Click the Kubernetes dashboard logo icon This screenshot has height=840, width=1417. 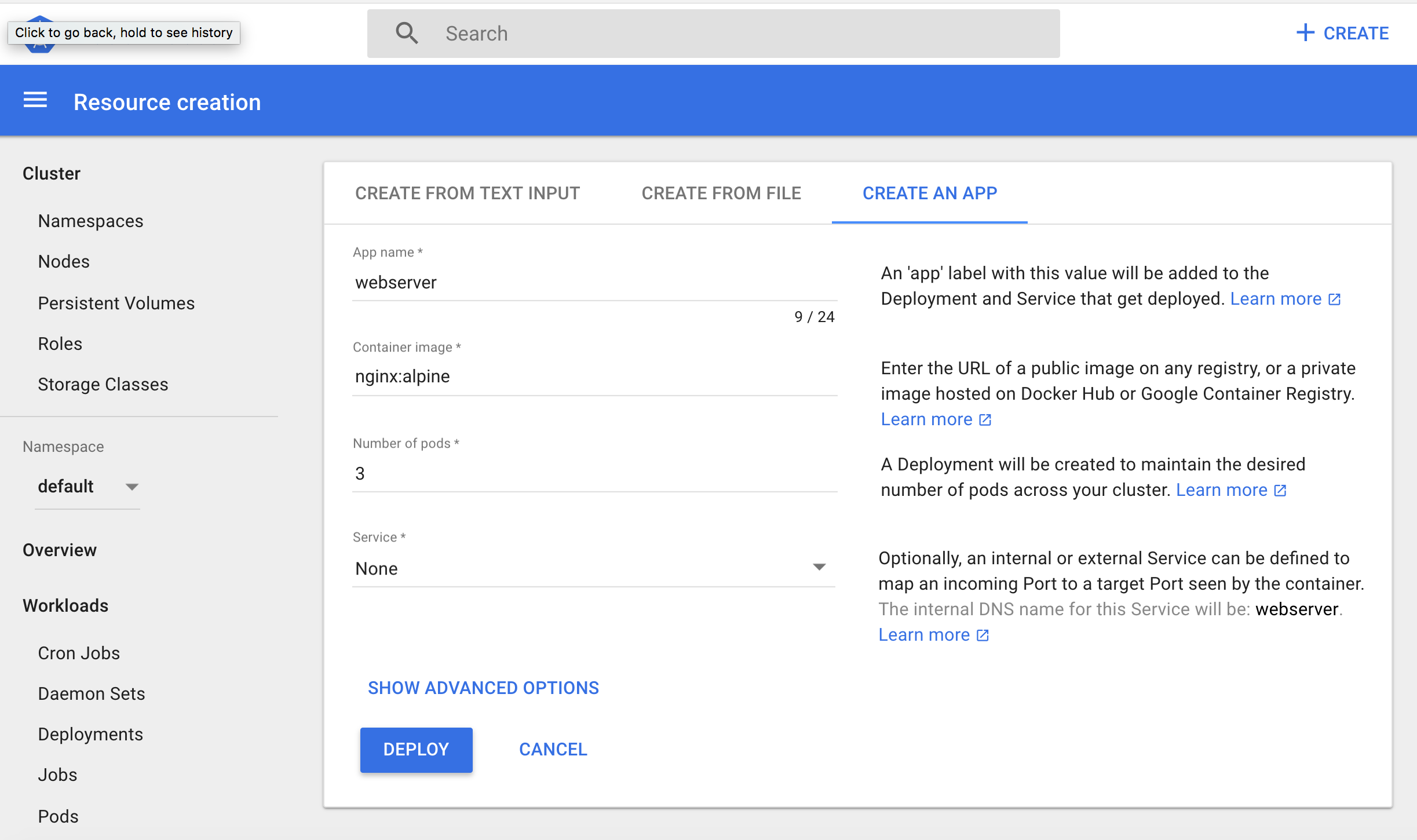41,30
